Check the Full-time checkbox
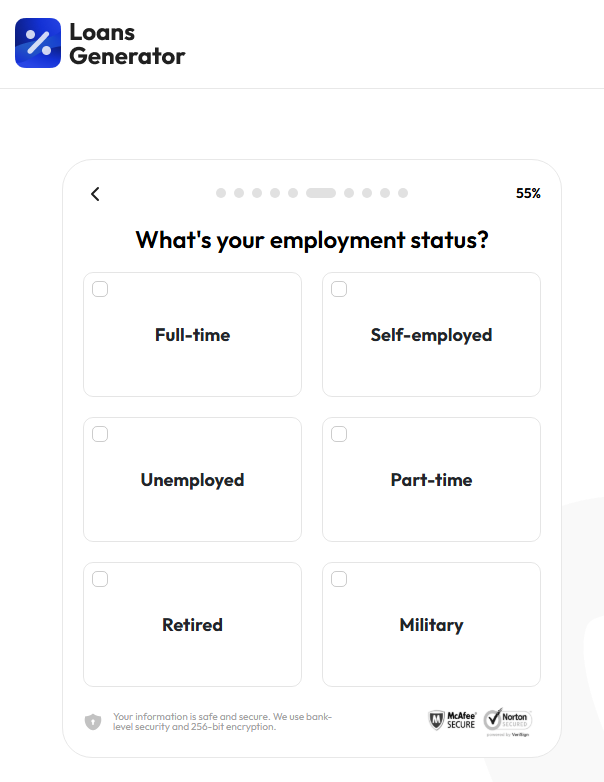This screenshot has height=782, width=604. click(100, 289)
